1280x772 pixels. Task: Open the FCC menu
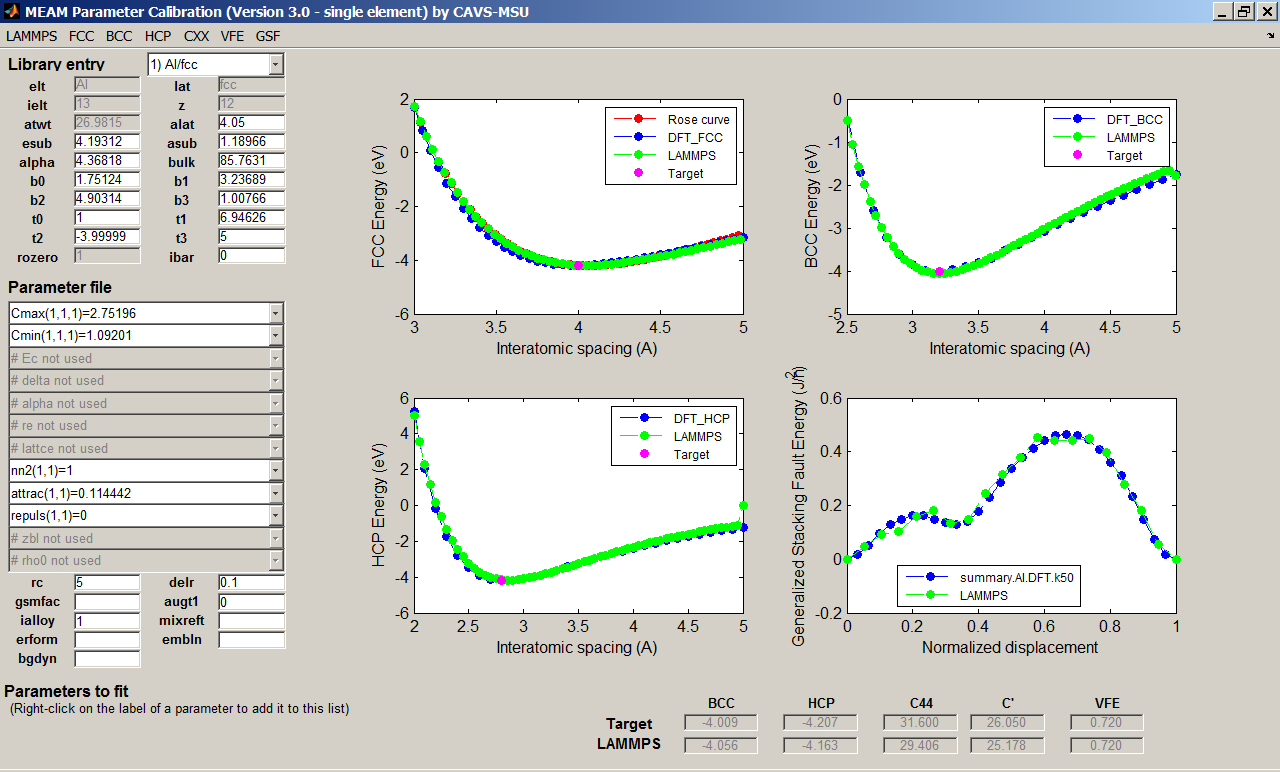82,36
